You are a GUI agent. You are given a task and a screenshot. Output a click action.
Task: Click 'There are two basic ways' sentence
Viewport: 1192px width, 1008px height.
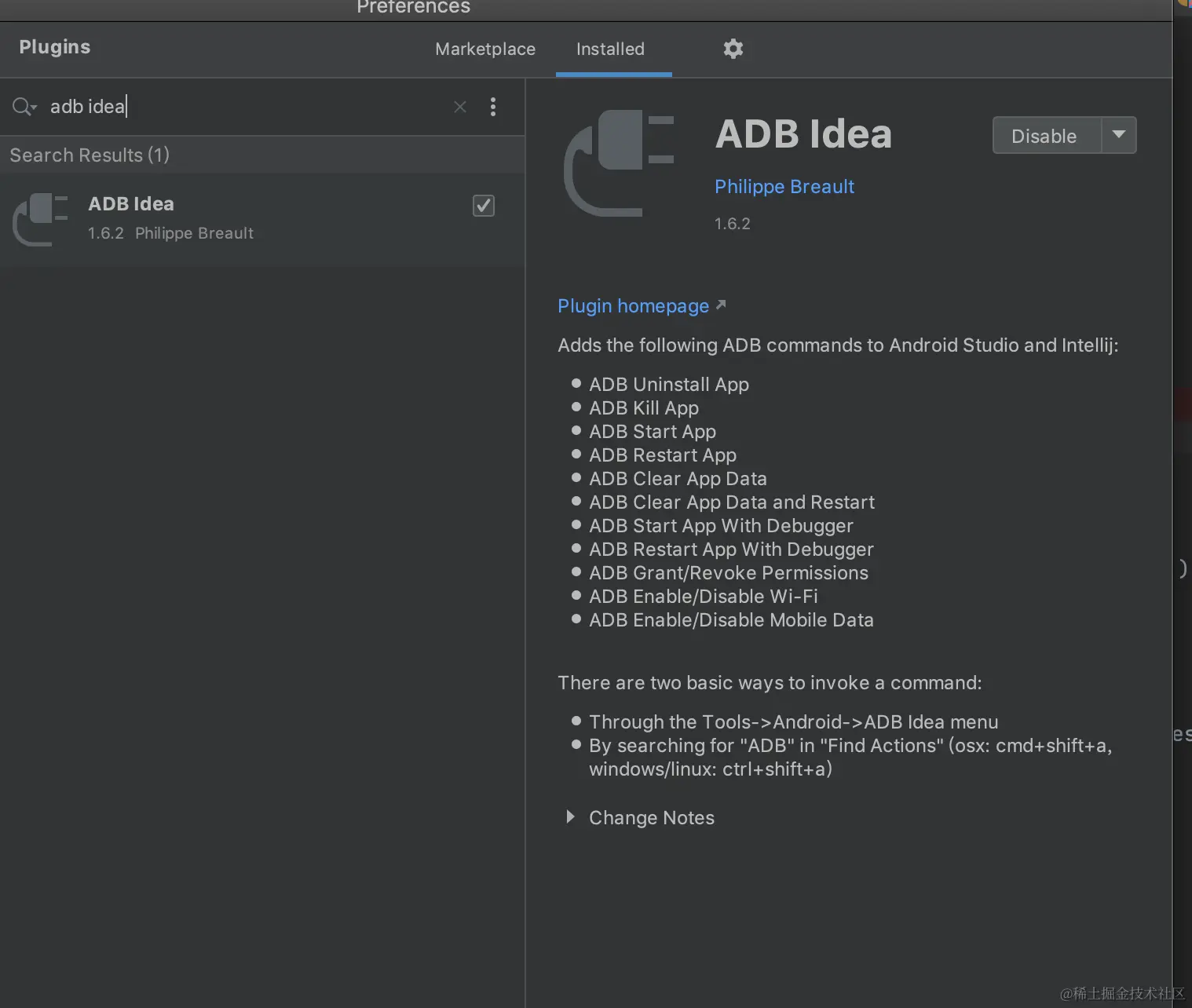pyautogui.click(x=770, y=683)
